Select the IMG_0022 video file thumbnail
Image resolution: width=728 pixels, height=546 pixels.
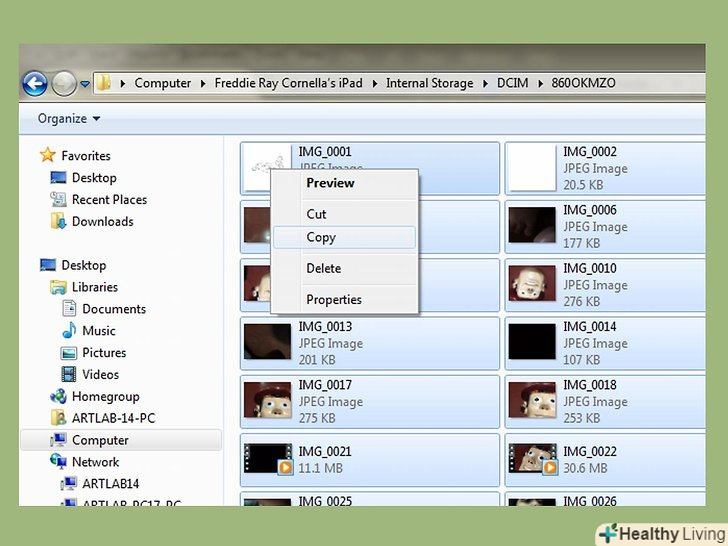532,459
